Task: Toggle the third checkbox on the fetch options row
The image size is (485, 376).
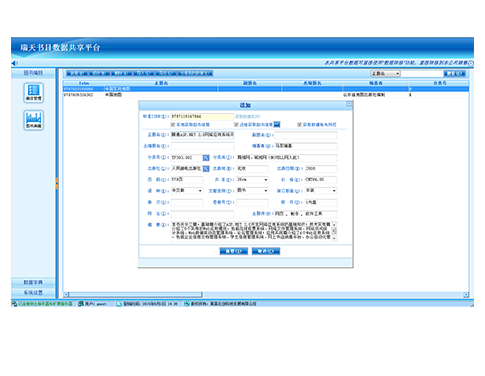Action: 299,125
